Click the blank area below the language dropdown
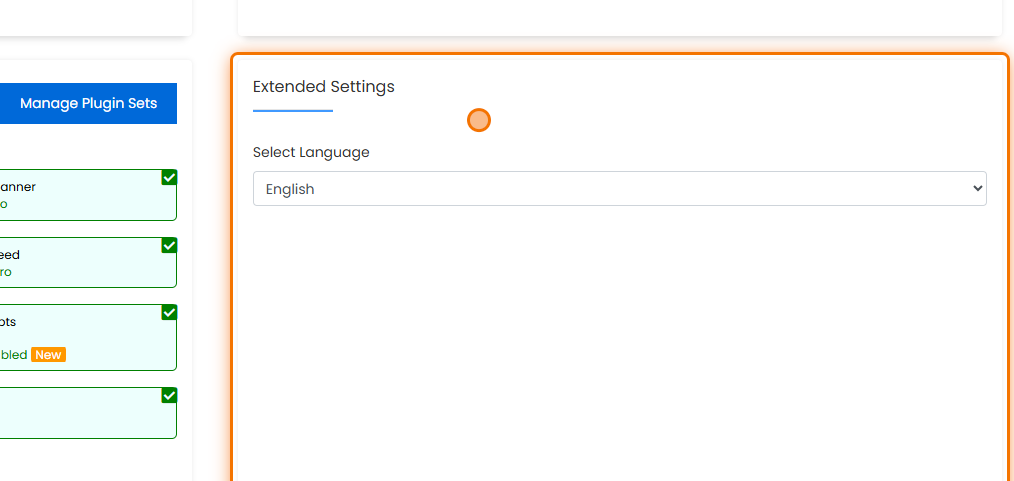Viewport: 1014px width, 481px height. [619, 340]
